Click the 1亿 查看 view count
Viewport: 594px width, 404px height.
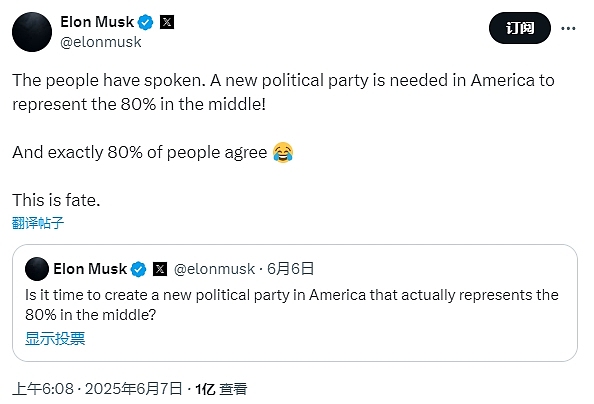coord(221,389)
